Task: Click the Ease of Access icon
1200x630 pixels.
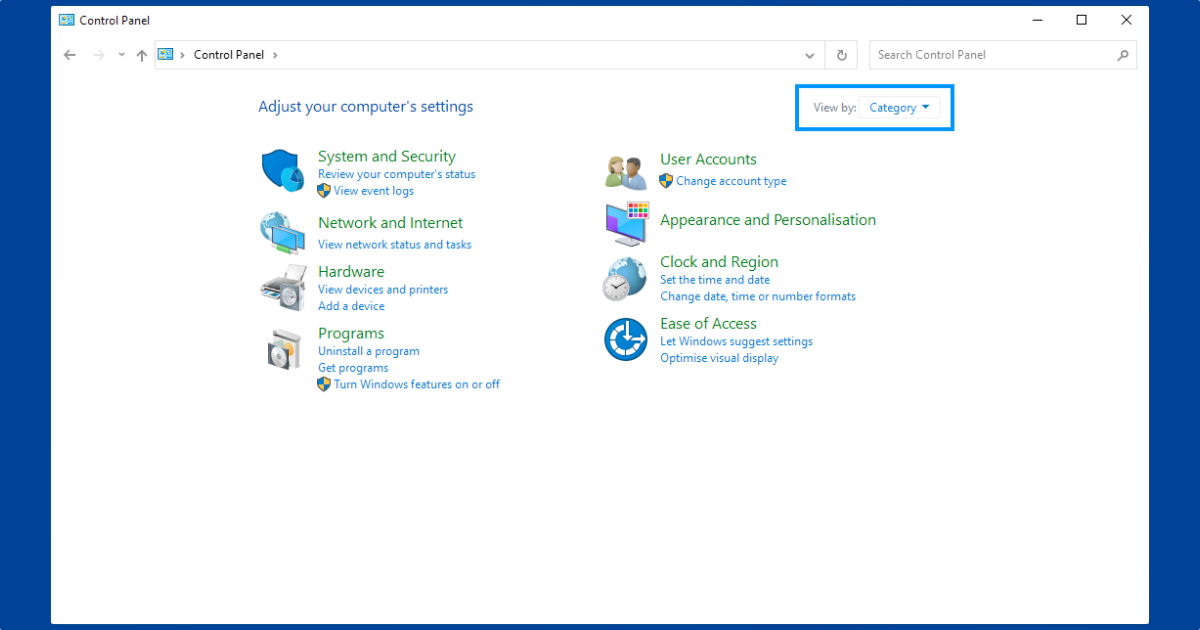Action: pyautogui.click(x=625, y=339)
